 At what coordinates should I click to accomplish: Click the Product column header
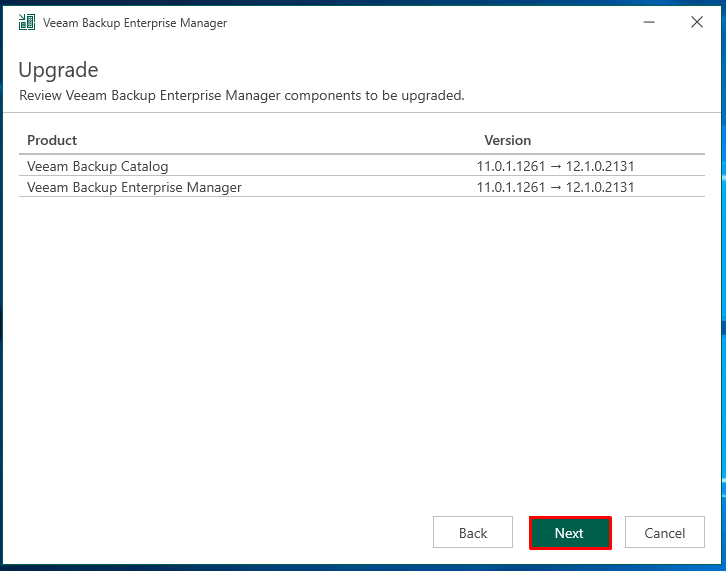pyautogui.click(x=52, y=140)
